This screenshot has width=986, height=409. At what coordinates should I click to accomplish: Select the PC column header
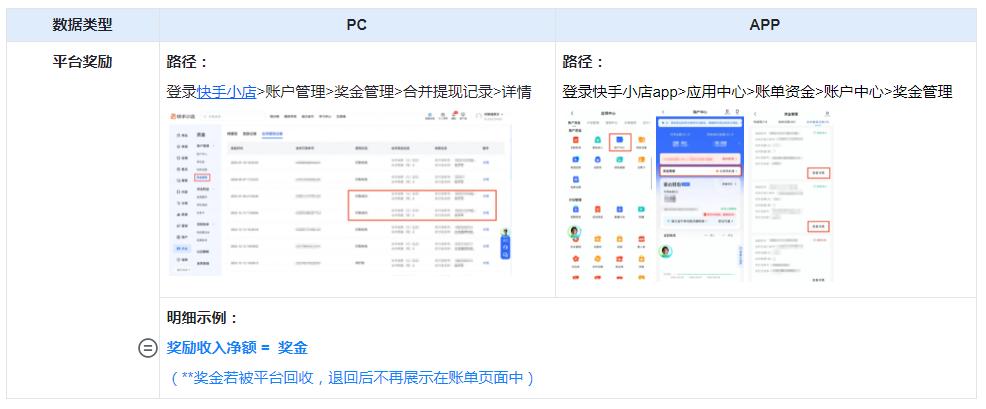(357, 25)
